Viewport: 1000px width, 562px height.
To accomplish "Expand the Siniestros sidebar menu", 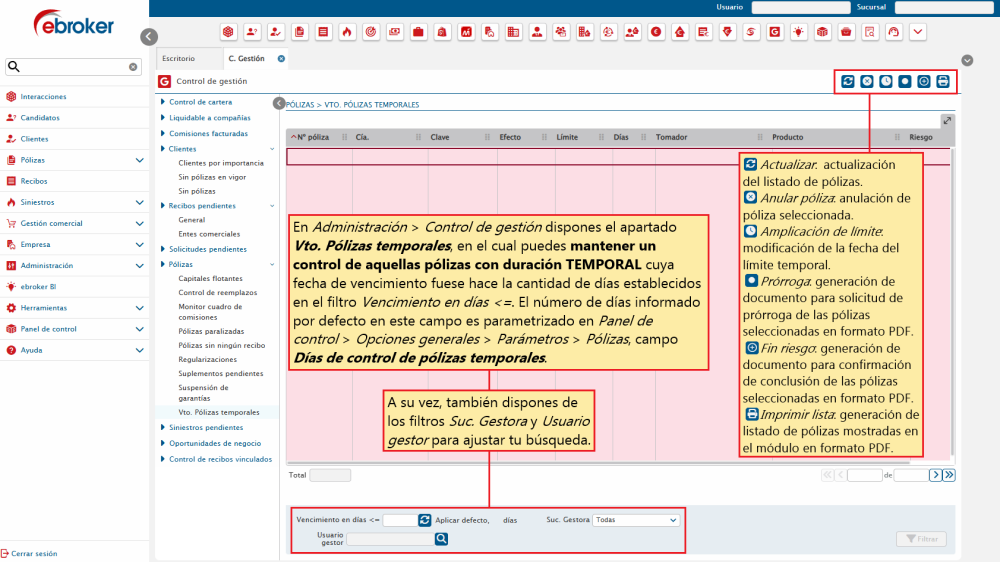I will click(140, 202).
